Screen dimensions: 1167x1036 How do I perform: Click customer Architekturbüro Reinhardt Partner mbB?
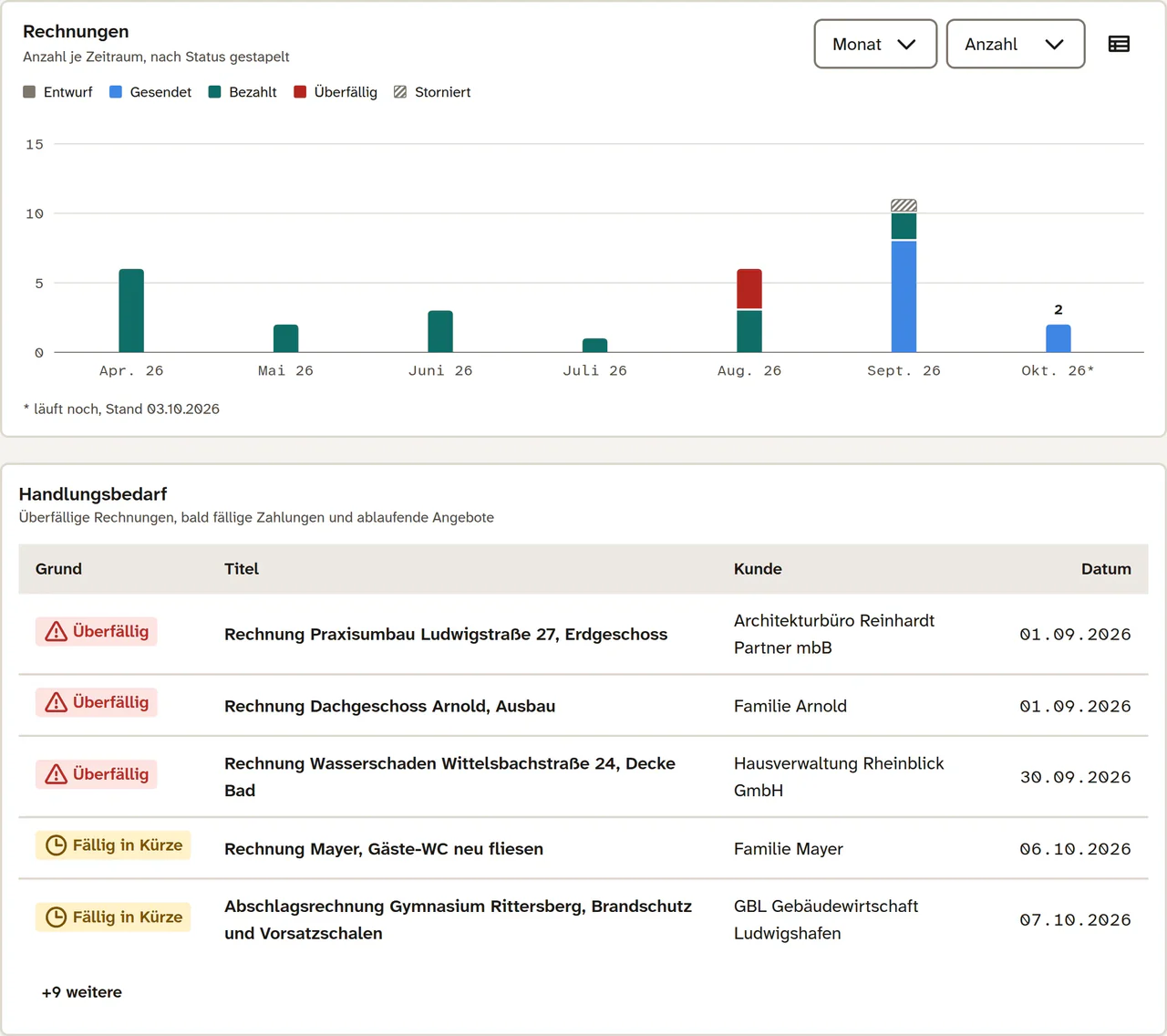(x=834, y=634)
